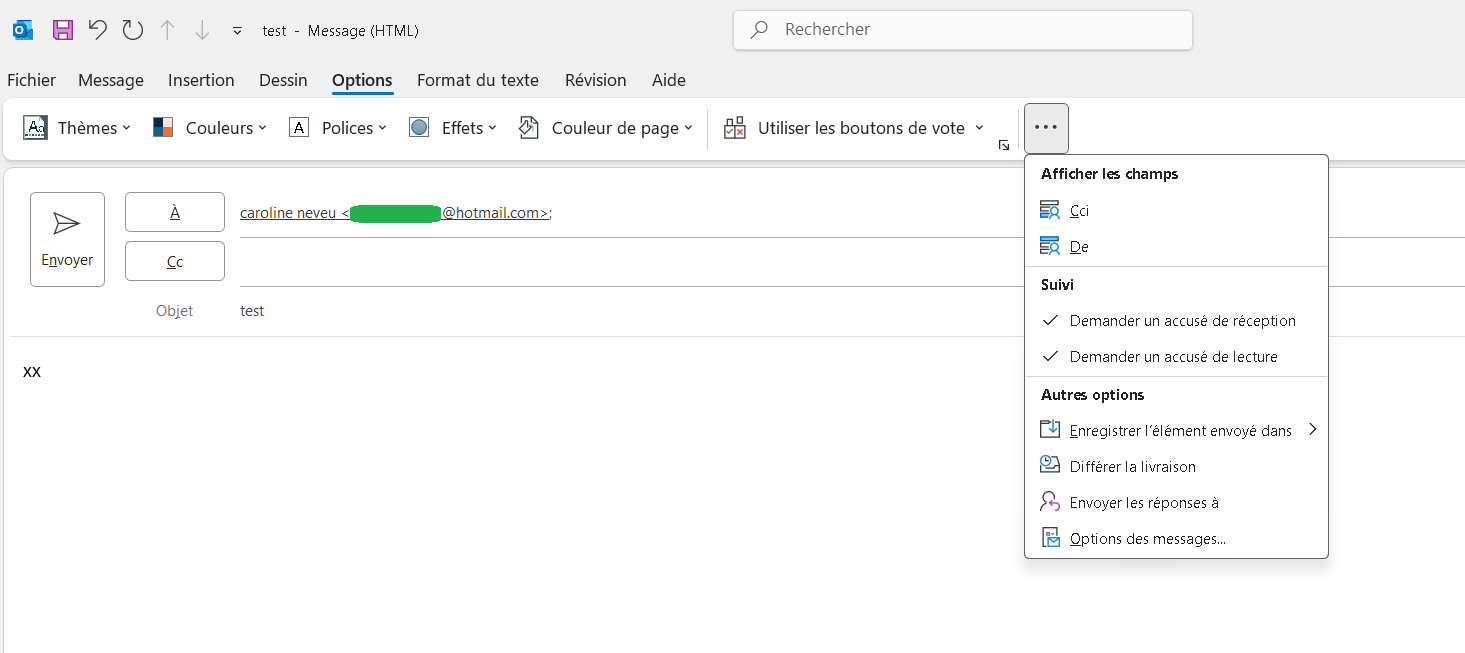Expand Enregistrer l'élément envoyé dans submenu

(x=1176, y=431)
